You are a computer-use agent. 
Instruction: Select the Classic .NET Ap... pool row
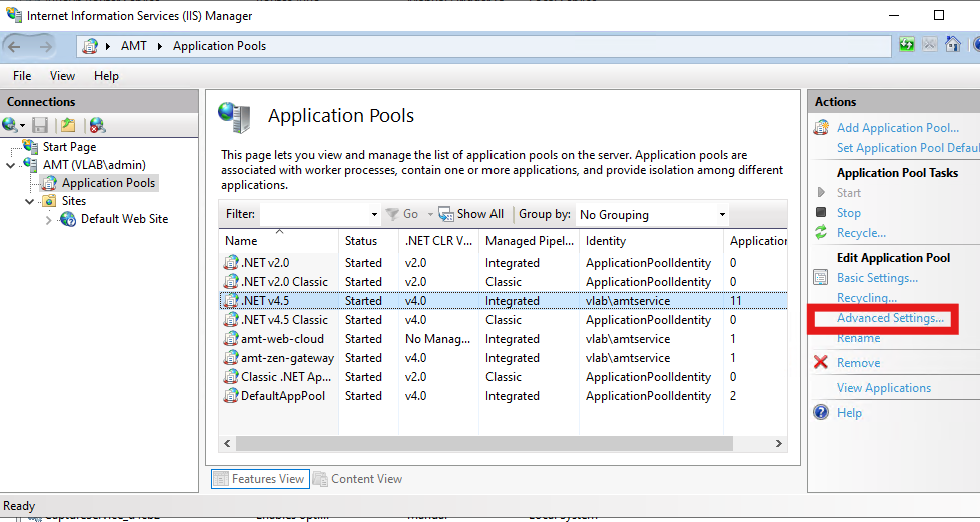[x=503, y=377]
